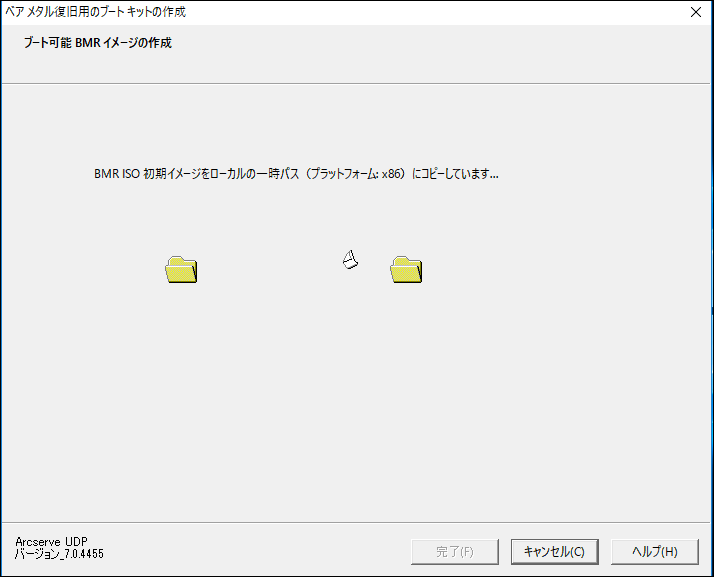
Task: Click the empty title bar area left of close
Action: coord(433,12)
